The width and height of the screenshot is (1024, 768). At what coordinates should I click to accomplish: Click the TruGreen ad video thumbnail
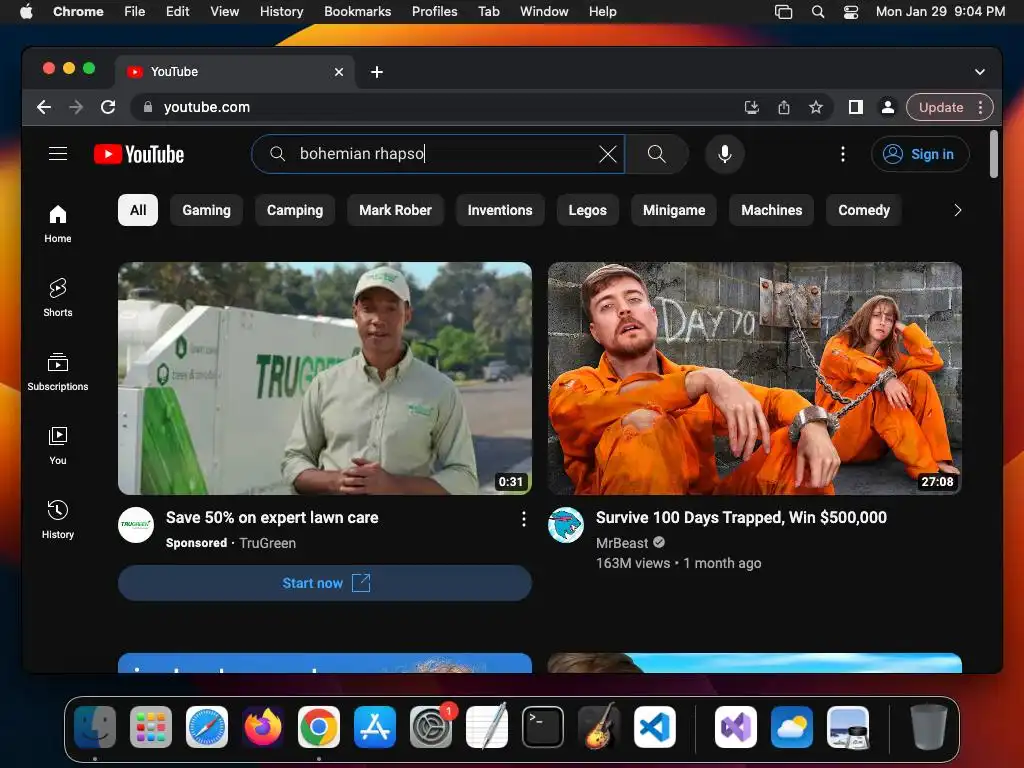coord(325,378)
